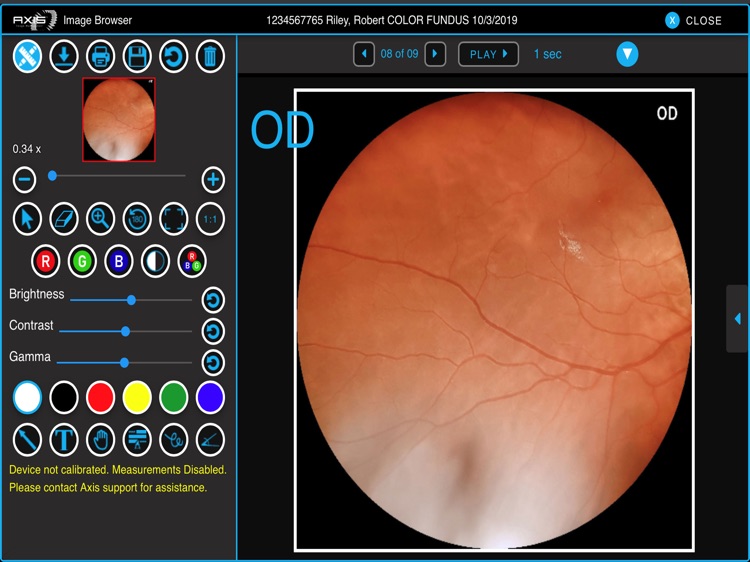750x562 pixels.
Task: Click the large blue OD label
Action: (282, 130)
